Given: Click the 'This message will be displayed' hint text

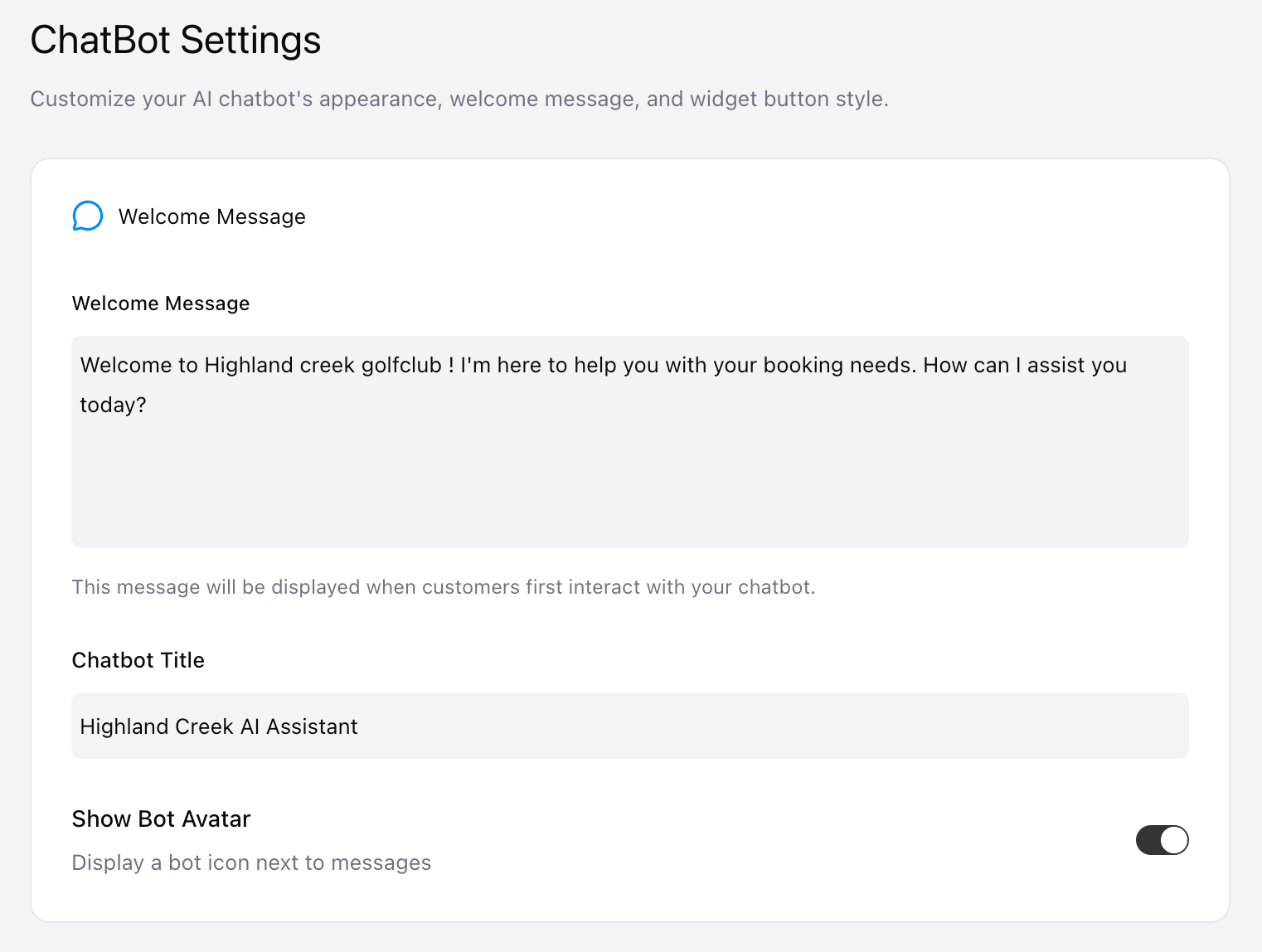Looking at the screenshot, I should (444, 587).
